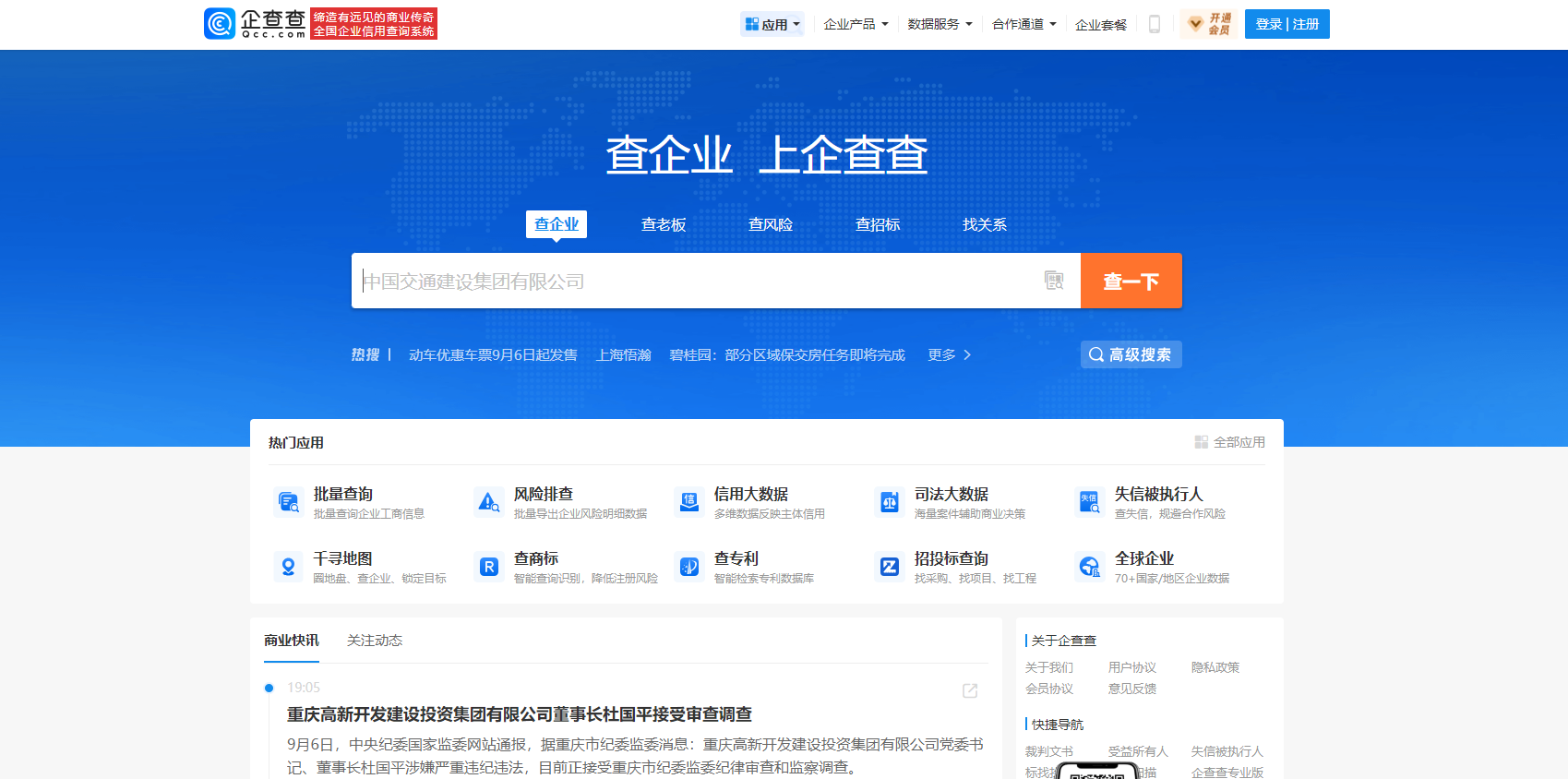The width and height of the screenshot is (1568, 779).
Task: Switch to the 查招标 tab
Action: (878, 224)
